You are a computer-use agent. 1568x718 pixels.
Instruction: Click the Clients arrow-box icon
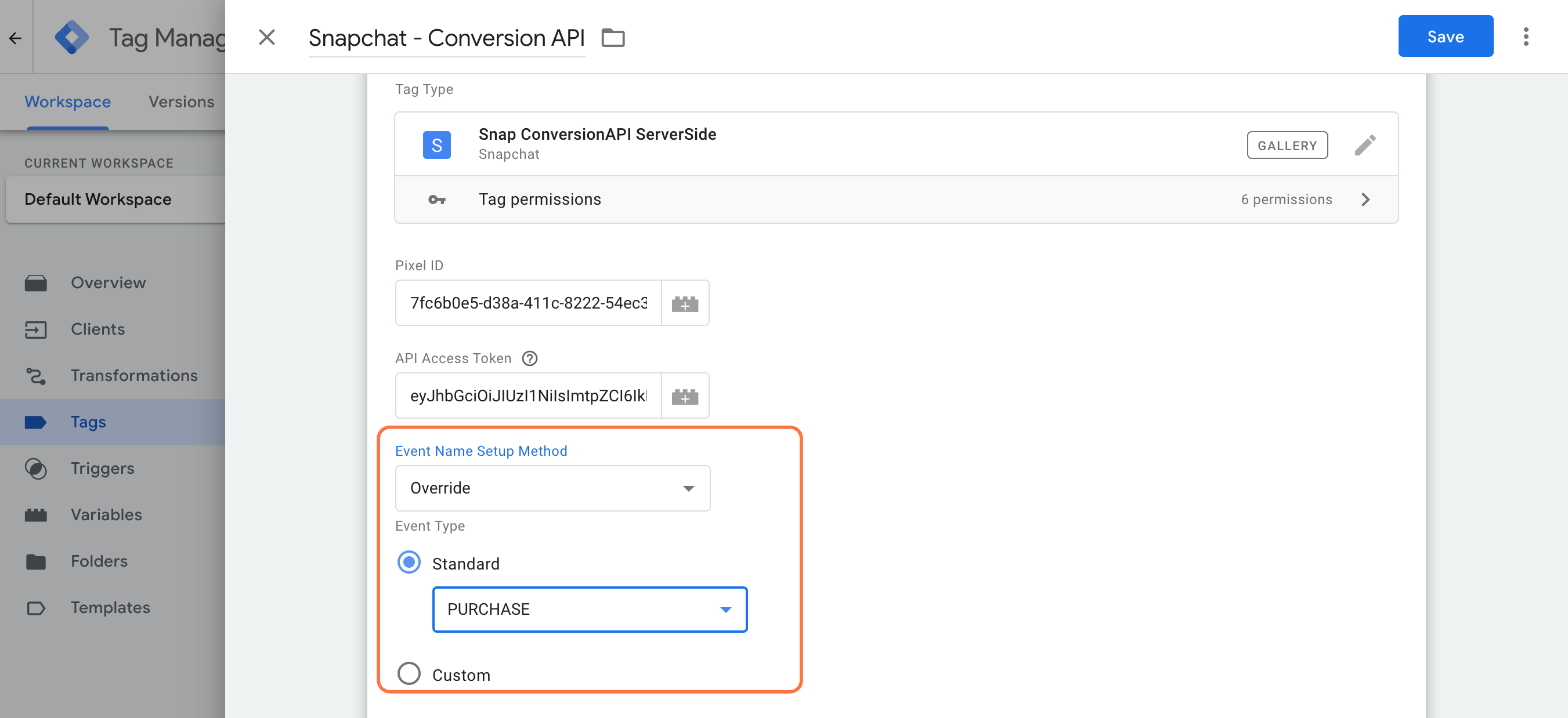35,329
